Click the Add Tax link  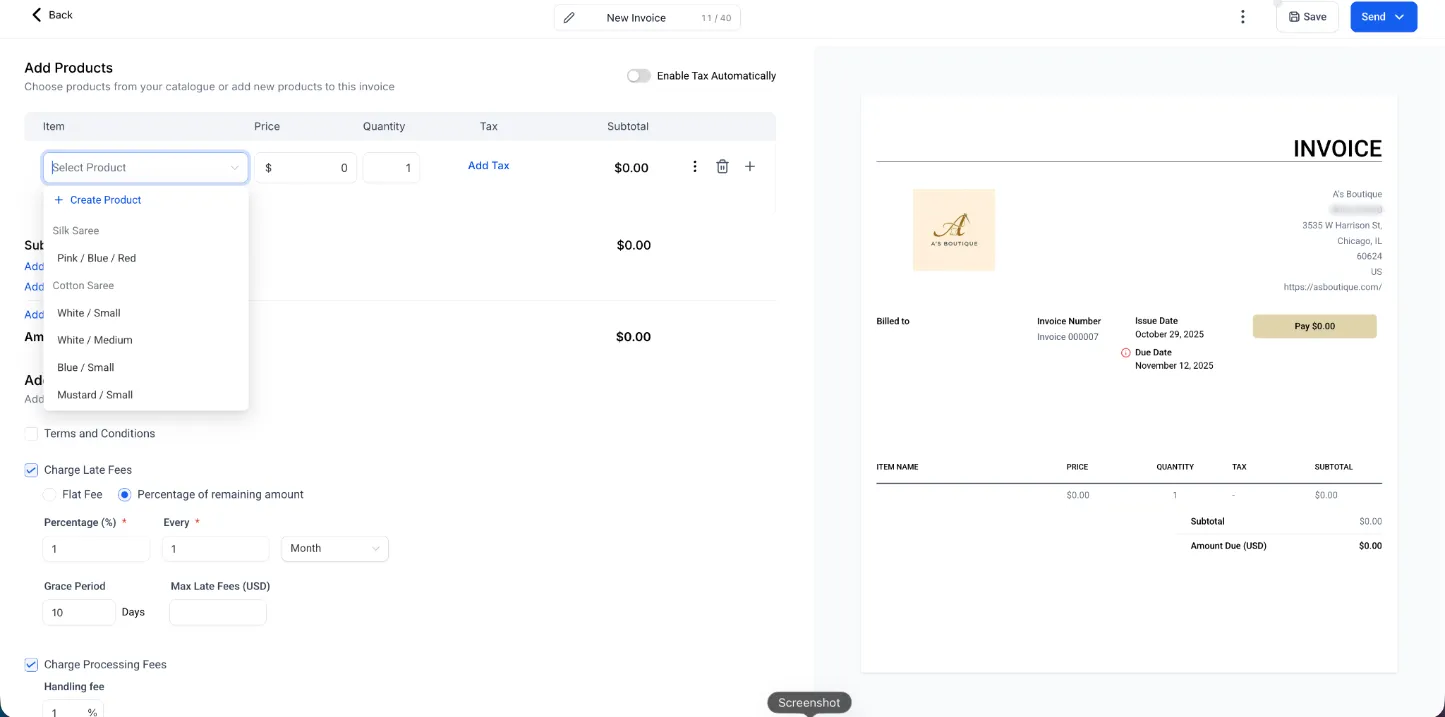click(x=489, y=166)
